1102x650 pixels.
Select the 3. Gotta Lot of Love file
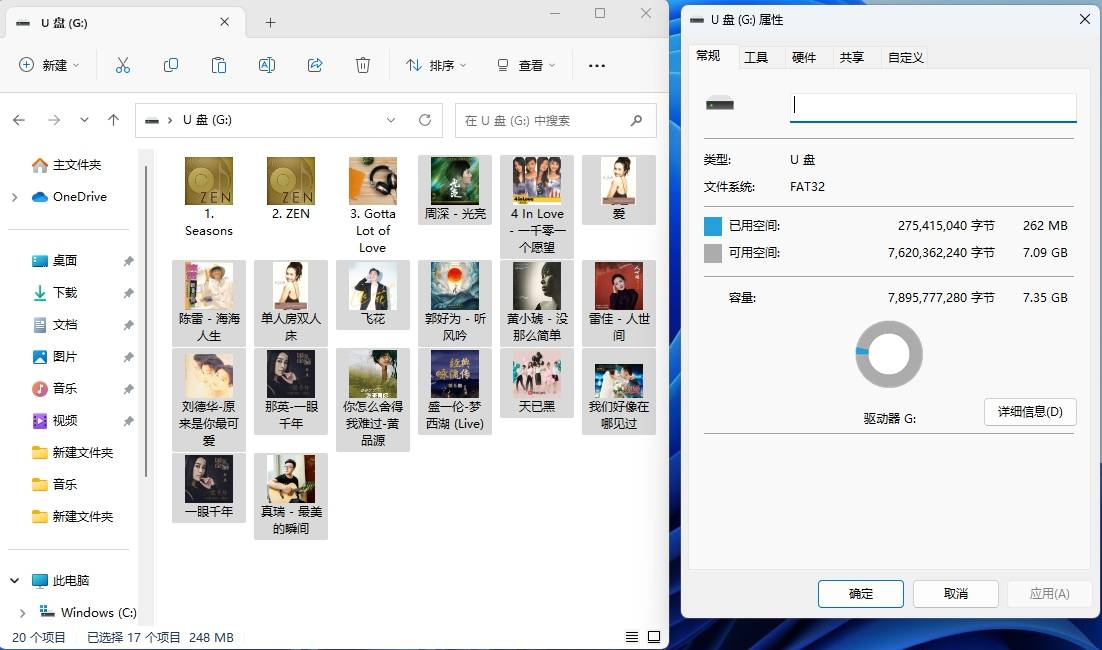click(x=372, y=205)
